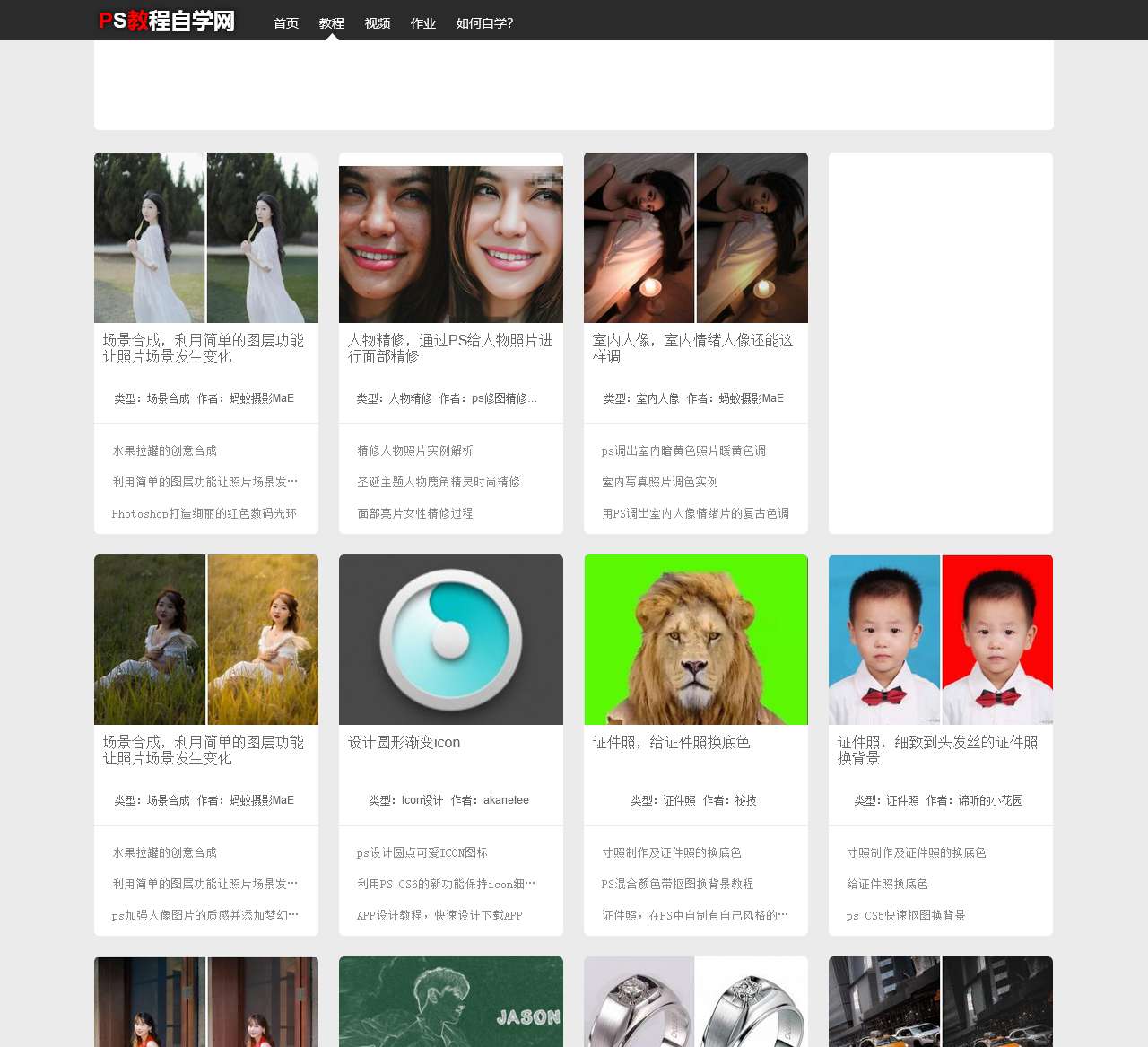Click the Icon设计 type label

tap(422, 800)
